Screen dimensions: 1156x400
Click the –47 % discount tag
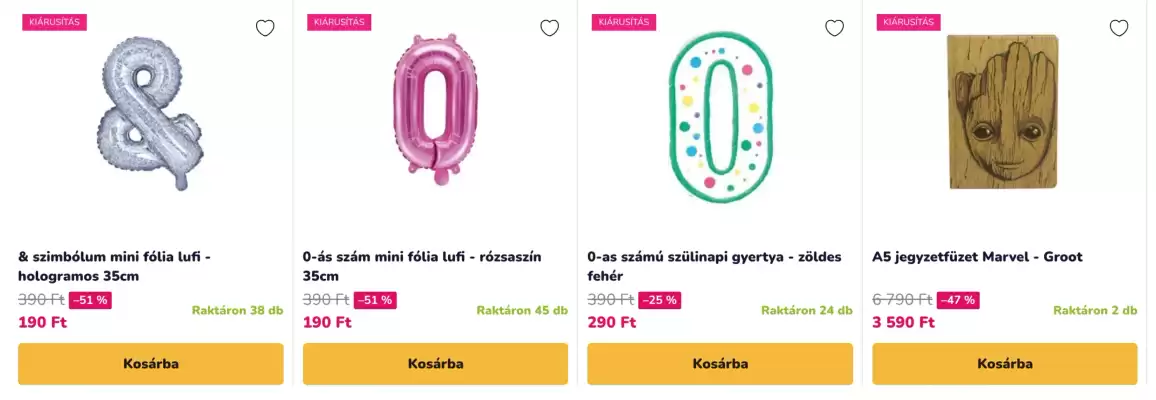[x=958, y=300]
